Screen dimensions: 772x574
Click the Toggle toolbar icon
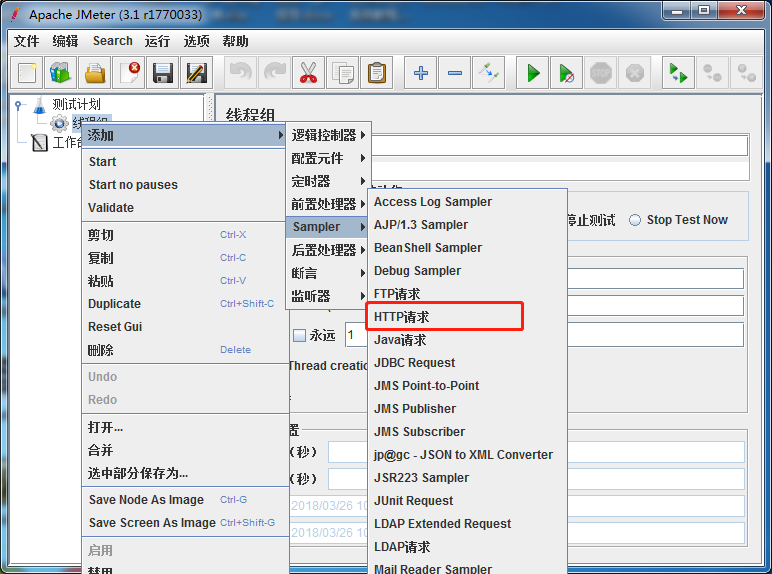click(x=488, y=73)
